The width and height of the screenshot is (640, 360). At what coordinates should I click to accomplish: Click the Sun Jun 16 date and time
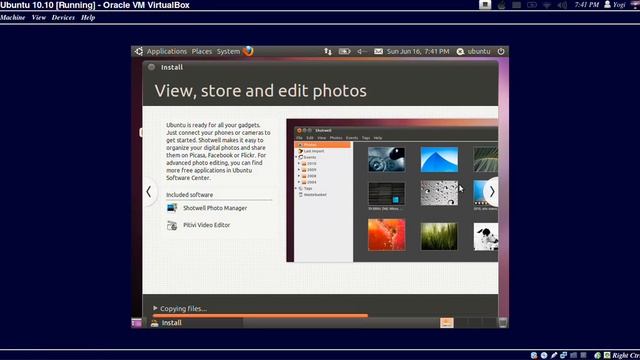tap(418, 51)
